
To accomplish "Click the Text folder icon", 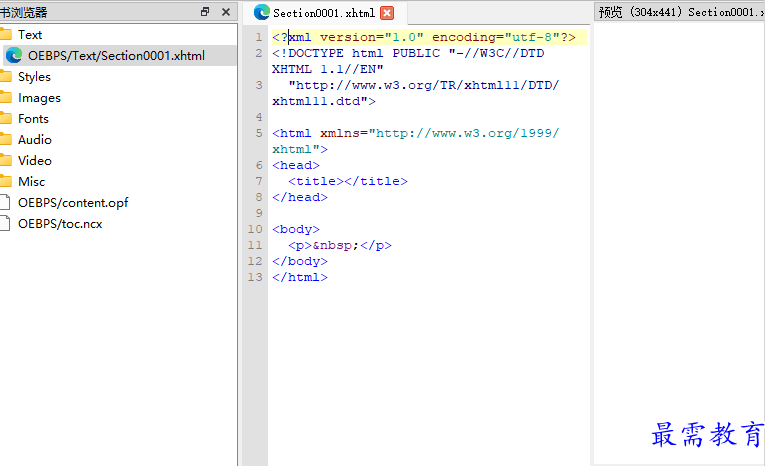I will pyautogui.click(x=5, y=34).
